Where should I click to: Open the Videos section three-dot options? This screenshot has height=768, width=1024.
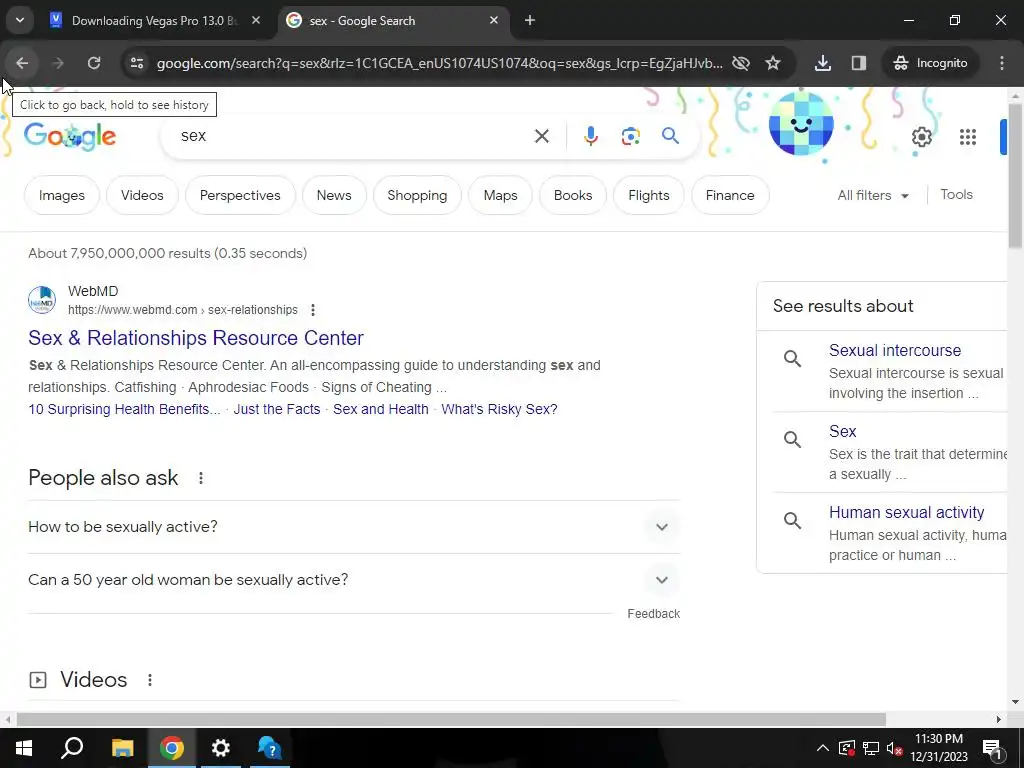click(150, 680)
